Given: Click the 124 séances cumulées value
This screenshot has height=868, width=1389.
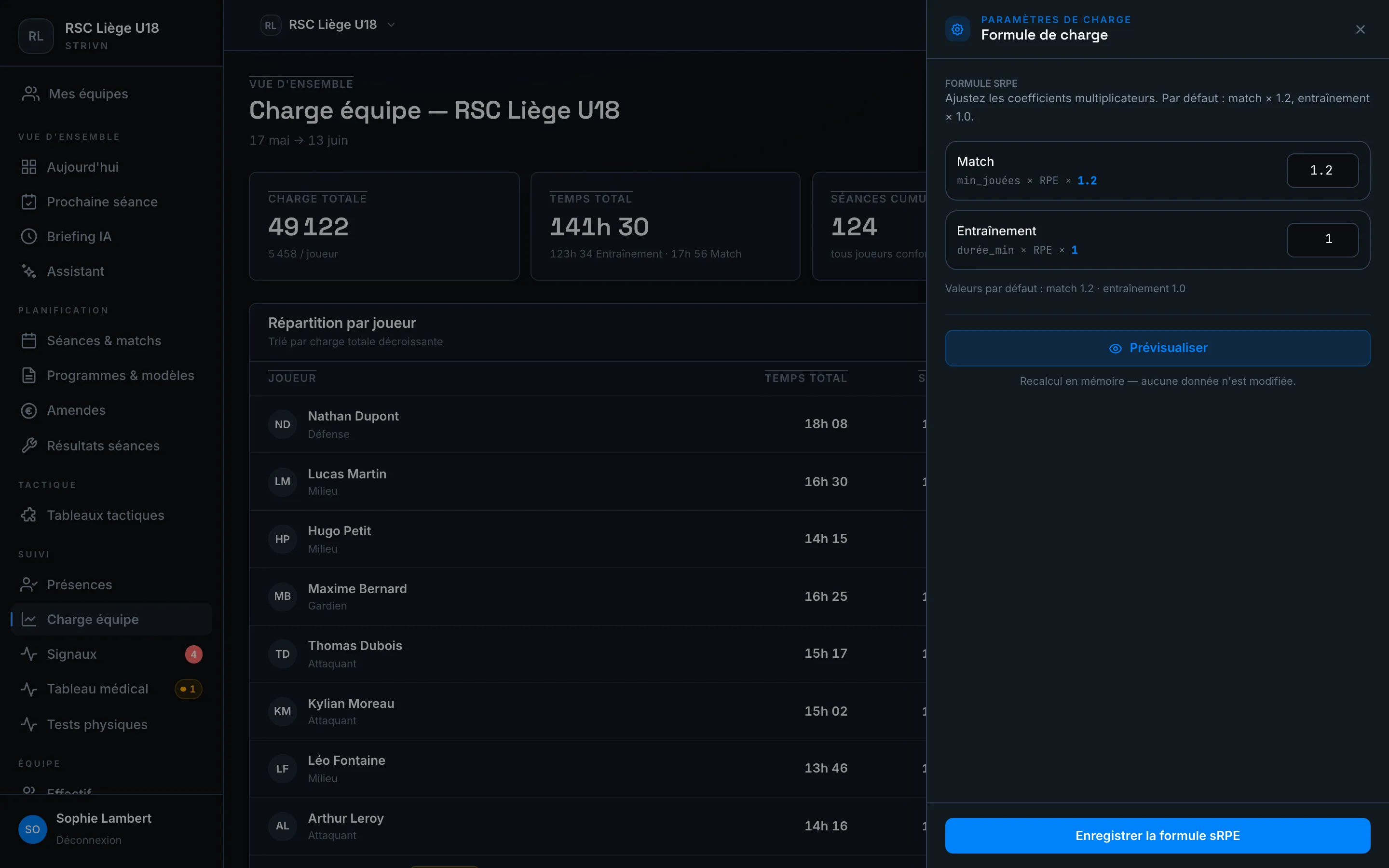Looking at the screenshot, I should [854, 227].
